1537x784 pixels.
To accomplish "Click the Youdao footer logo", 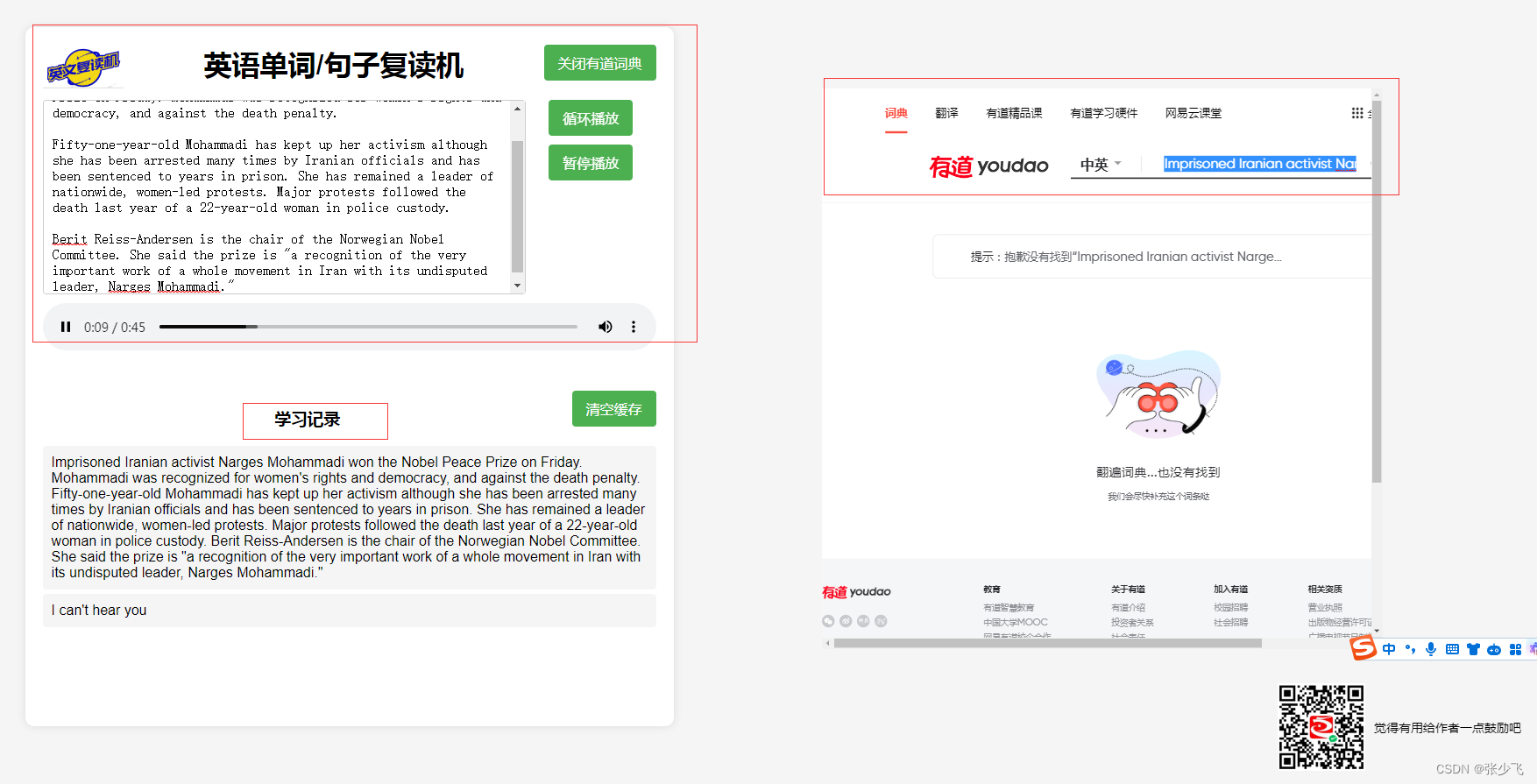I will tap(856, 592).
